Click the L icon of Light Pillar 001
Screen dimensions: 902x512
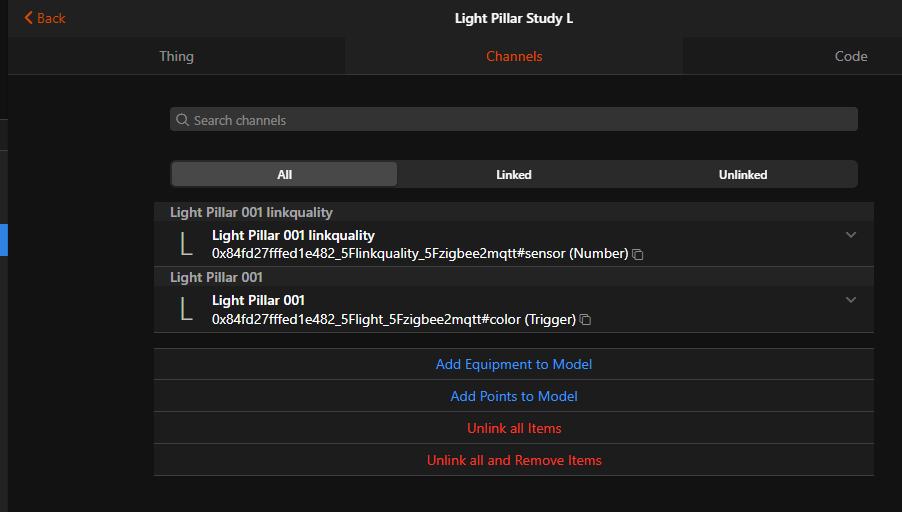[185, 309]
